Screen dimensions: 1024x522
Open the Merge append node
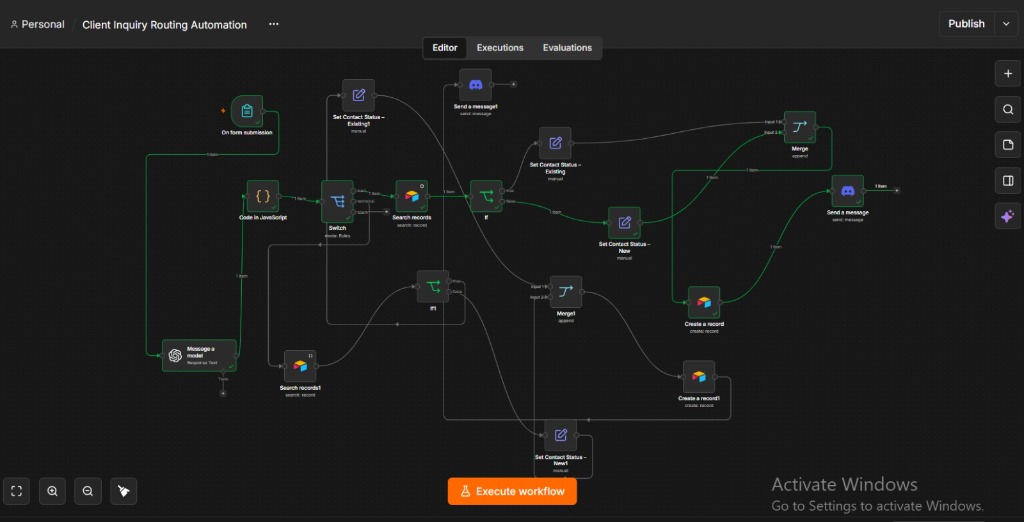pyautogui.click(x=800, y=127)
